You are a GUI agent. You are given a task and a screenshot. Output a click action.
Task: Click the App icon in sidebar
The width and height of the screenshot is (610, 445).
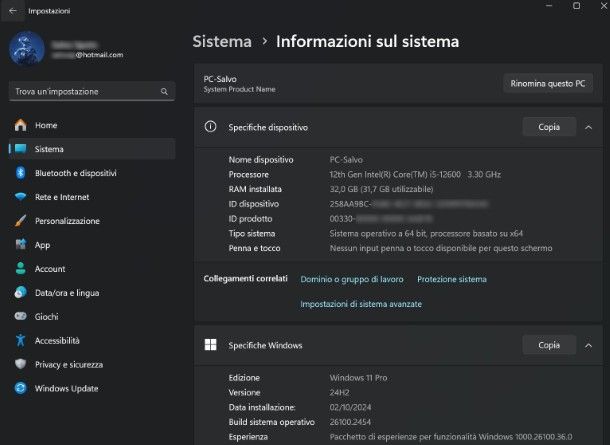(21, 244)
